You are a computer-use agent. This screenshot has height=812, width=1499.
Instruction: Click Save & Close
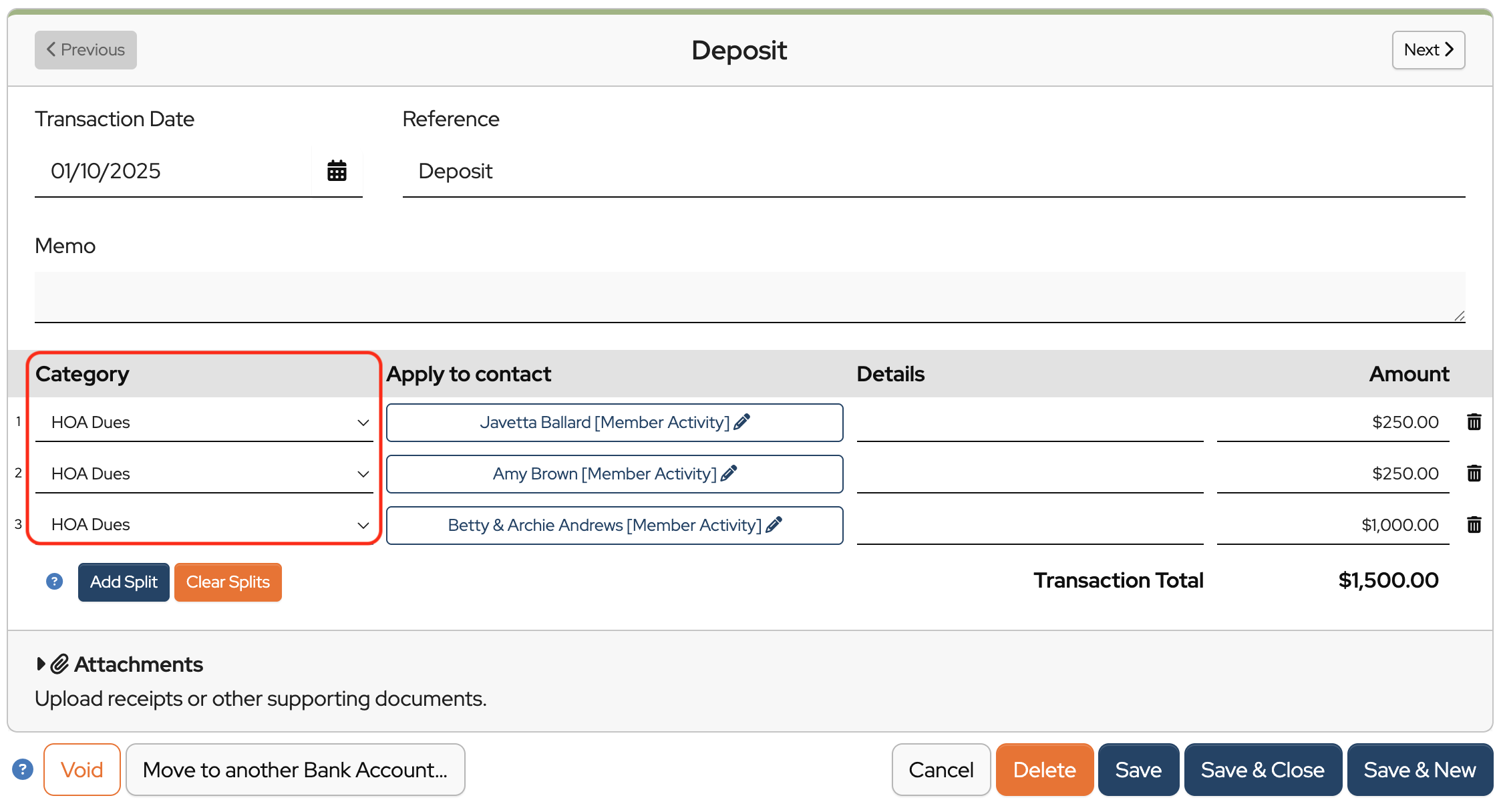tap(1262, 770)
